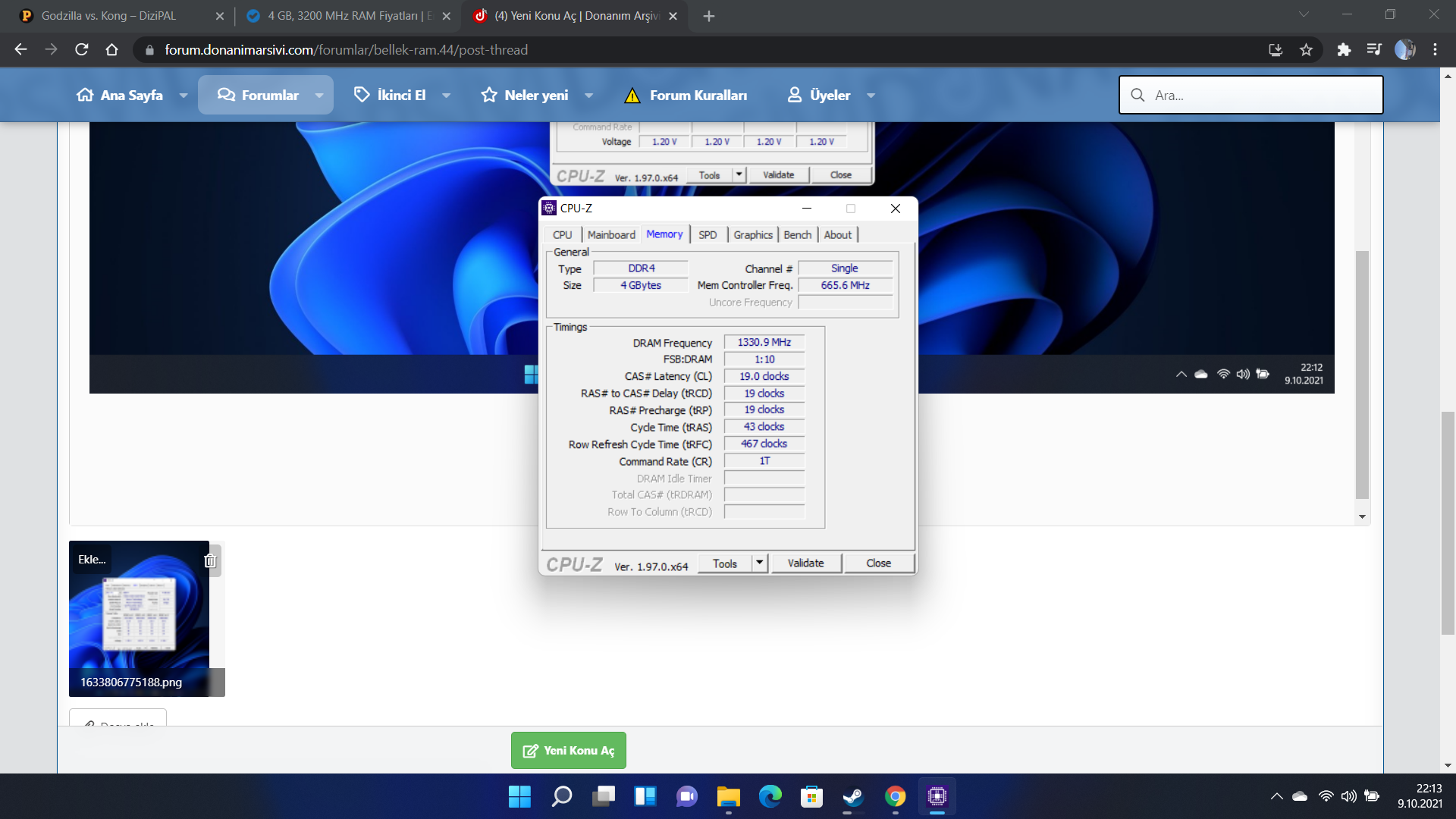This screenshot has width=1456, height=819.
Task: Click the Yeni Konu Aç button
Action: 568,750
